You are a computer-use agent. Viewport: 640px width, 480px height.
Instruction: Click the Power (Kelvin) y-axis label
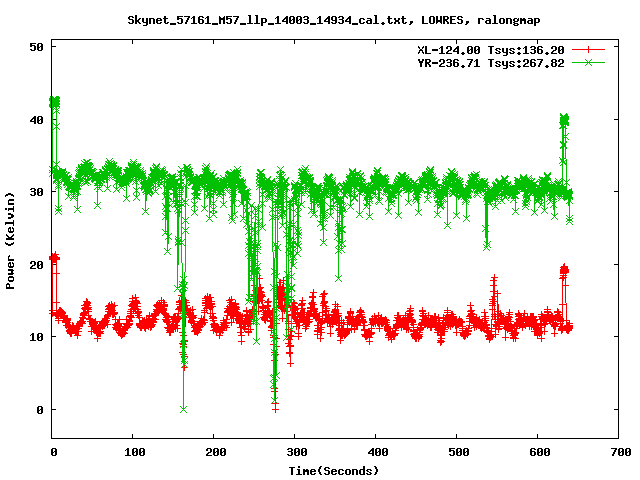10,241
